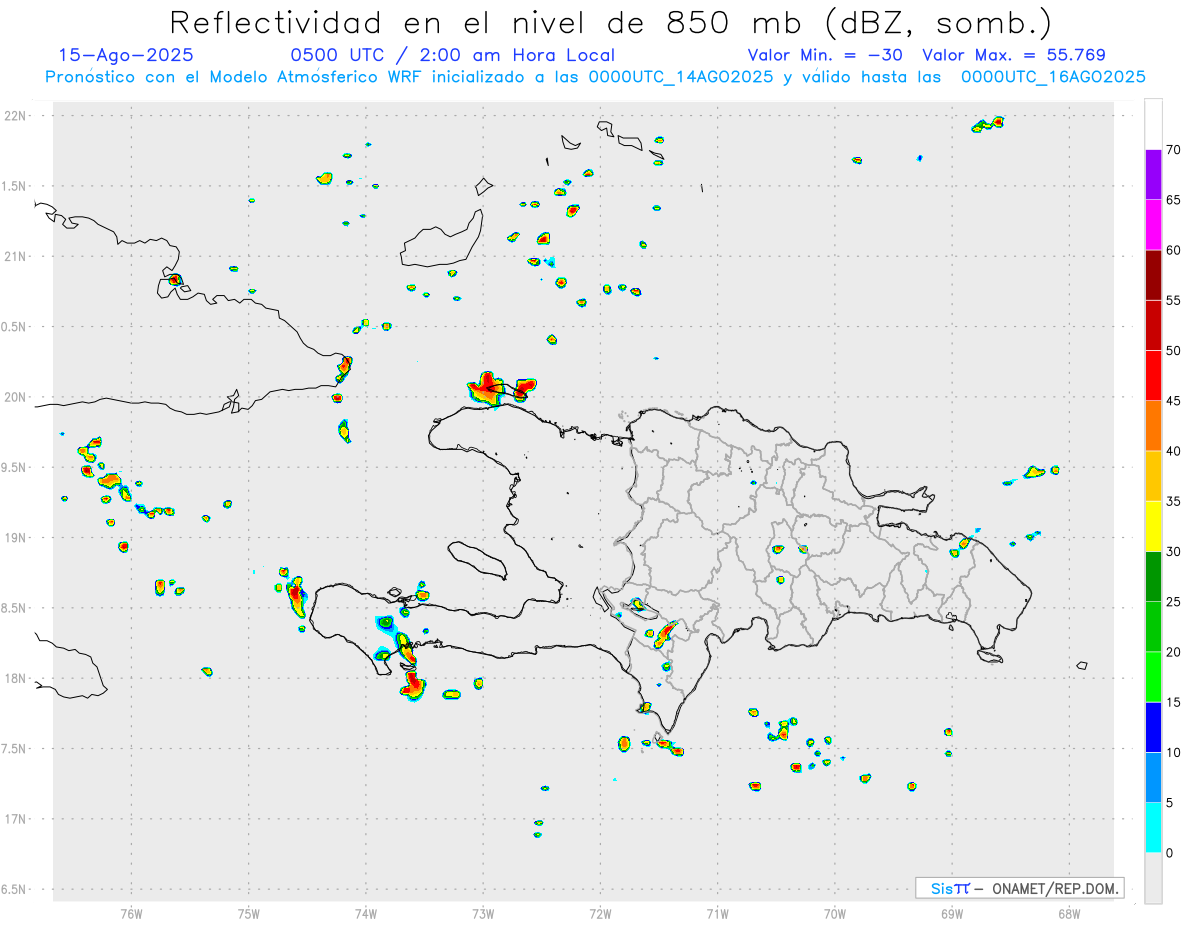
Task: Click the yellow 30–35 dBZ colorbar segment
Action: pyautogui.click(x=1153, y=526)
